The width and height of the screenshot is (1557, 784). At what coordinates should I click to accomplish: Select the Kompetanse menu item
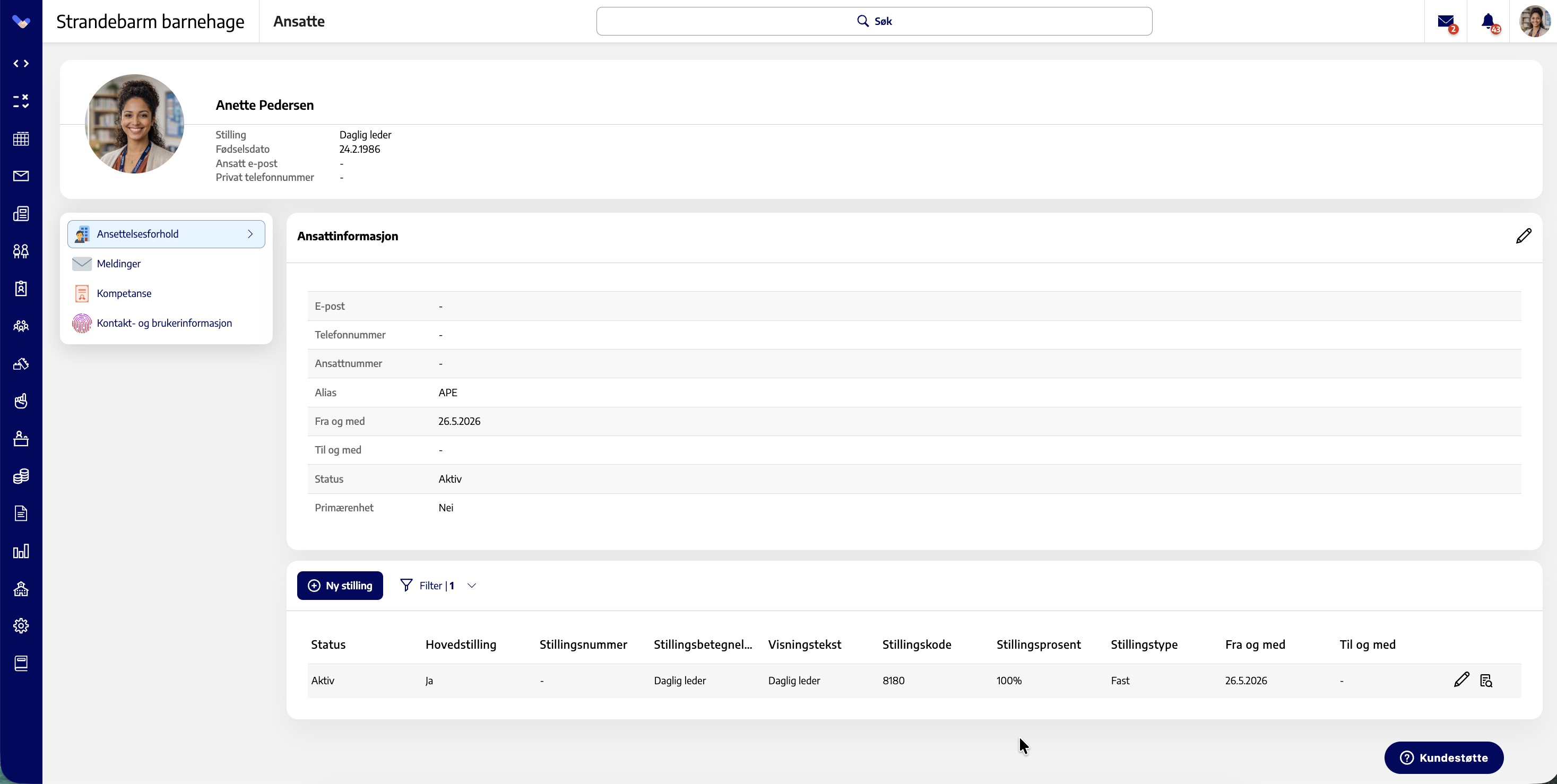[x=124, y=293]
